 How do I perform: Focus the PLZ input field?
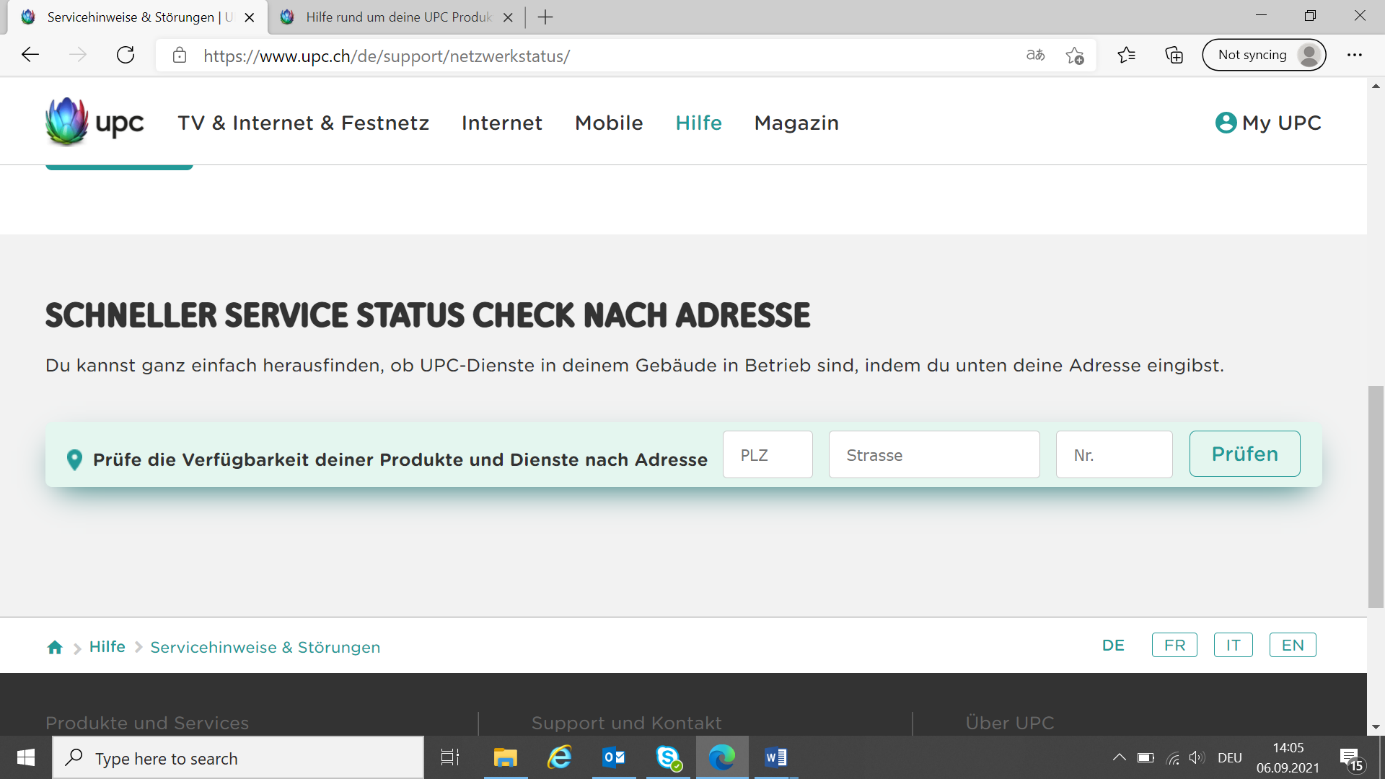point(767,455)
